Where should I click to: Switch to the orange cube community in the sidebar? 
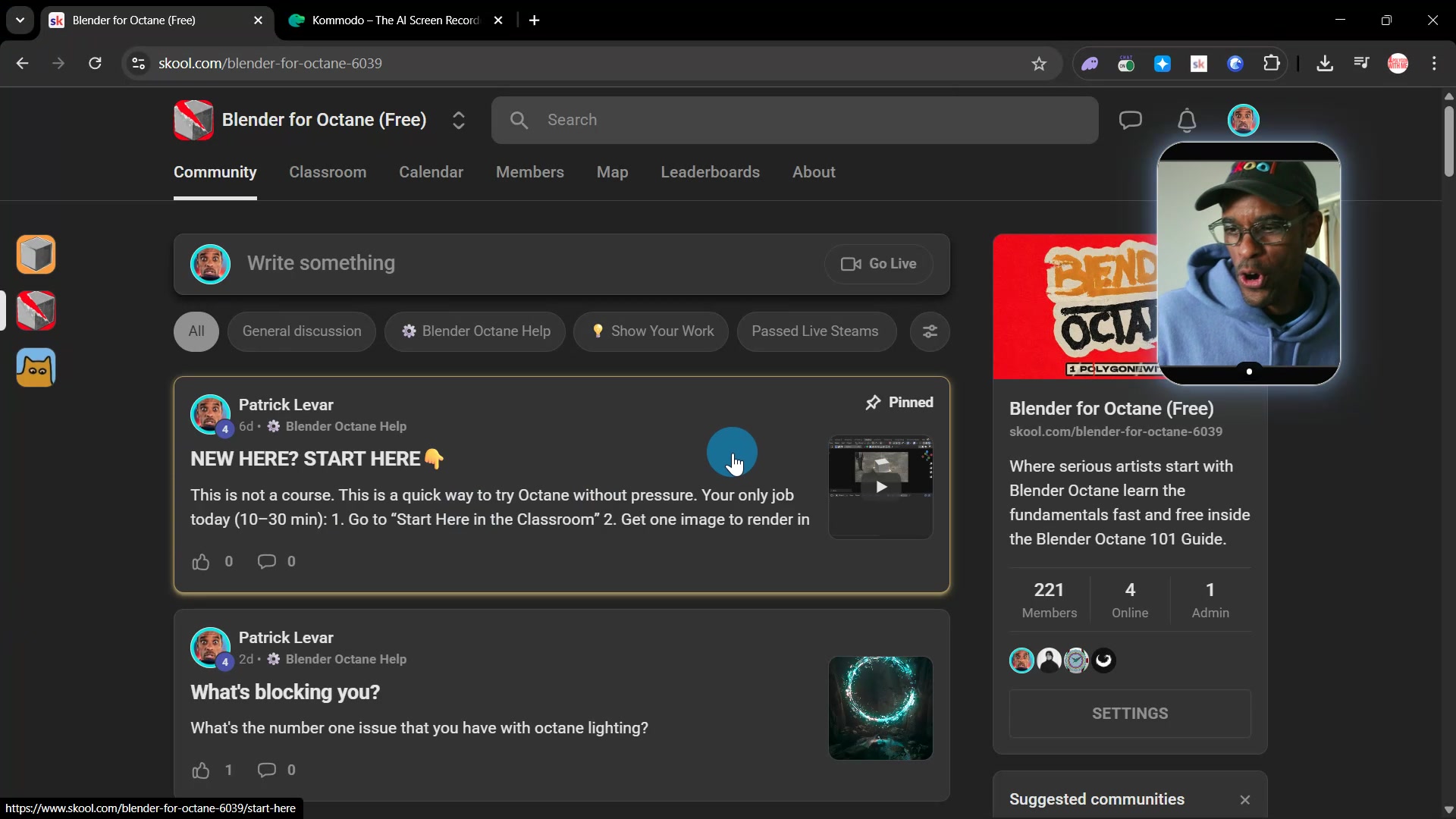click(36, 254)
